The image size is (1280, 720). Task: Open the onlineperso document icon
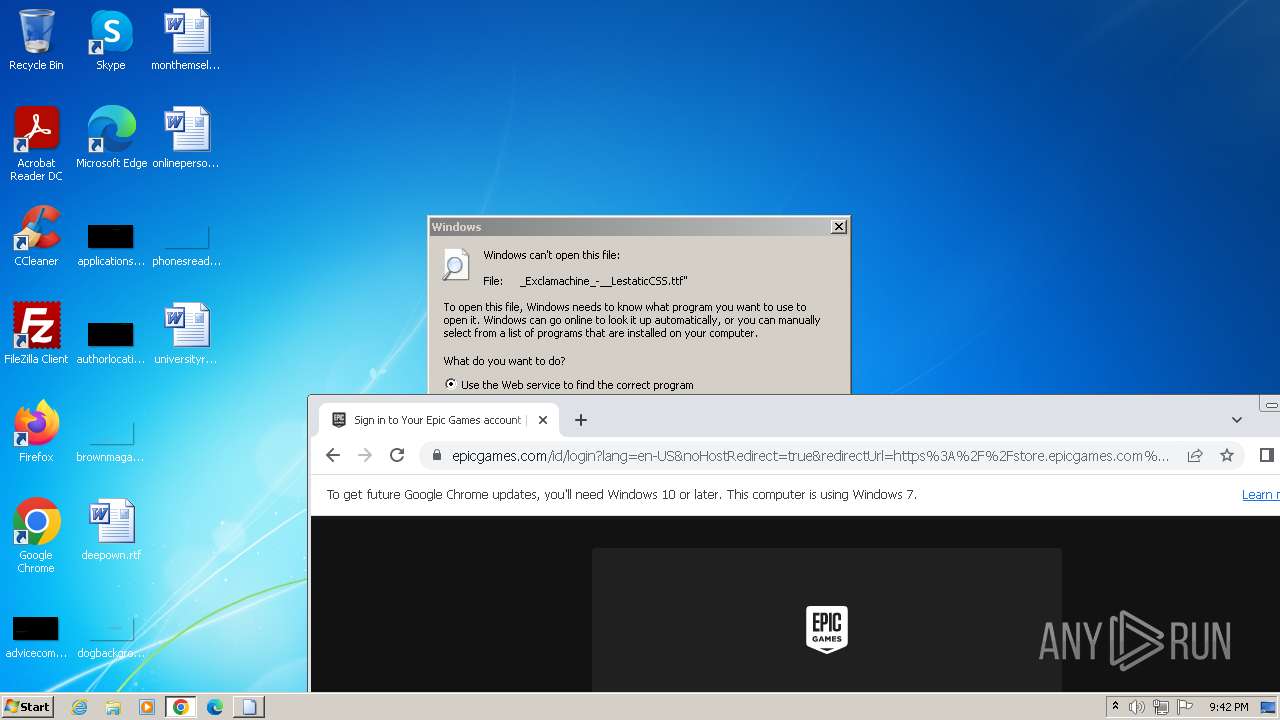186,138
